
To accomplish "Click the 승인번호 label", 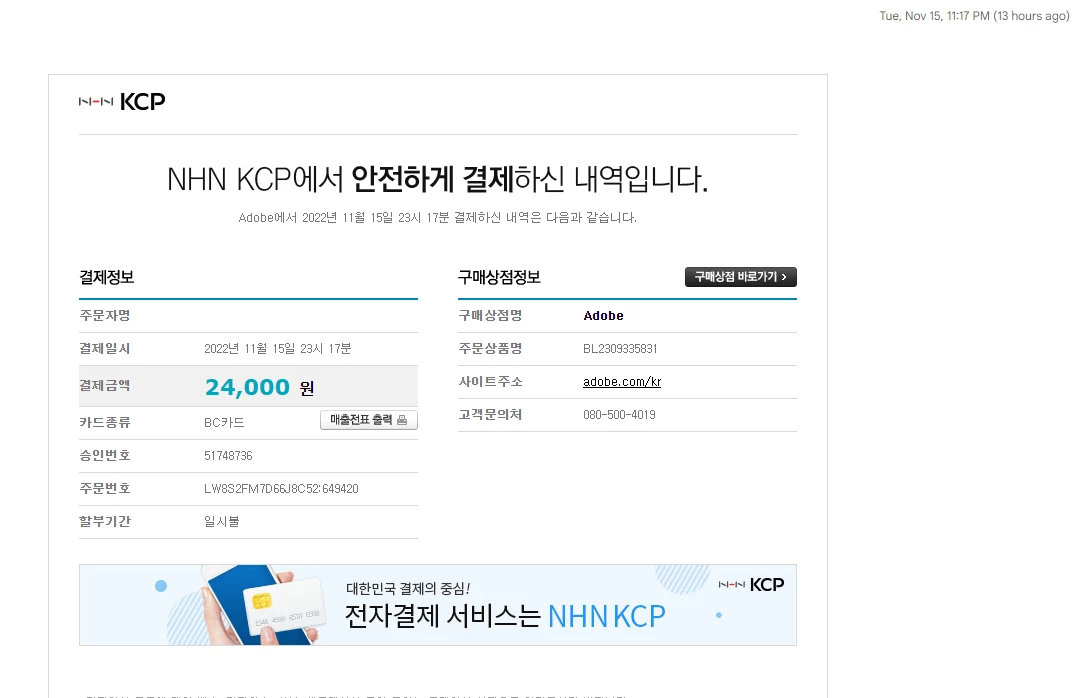I will 105,455.
